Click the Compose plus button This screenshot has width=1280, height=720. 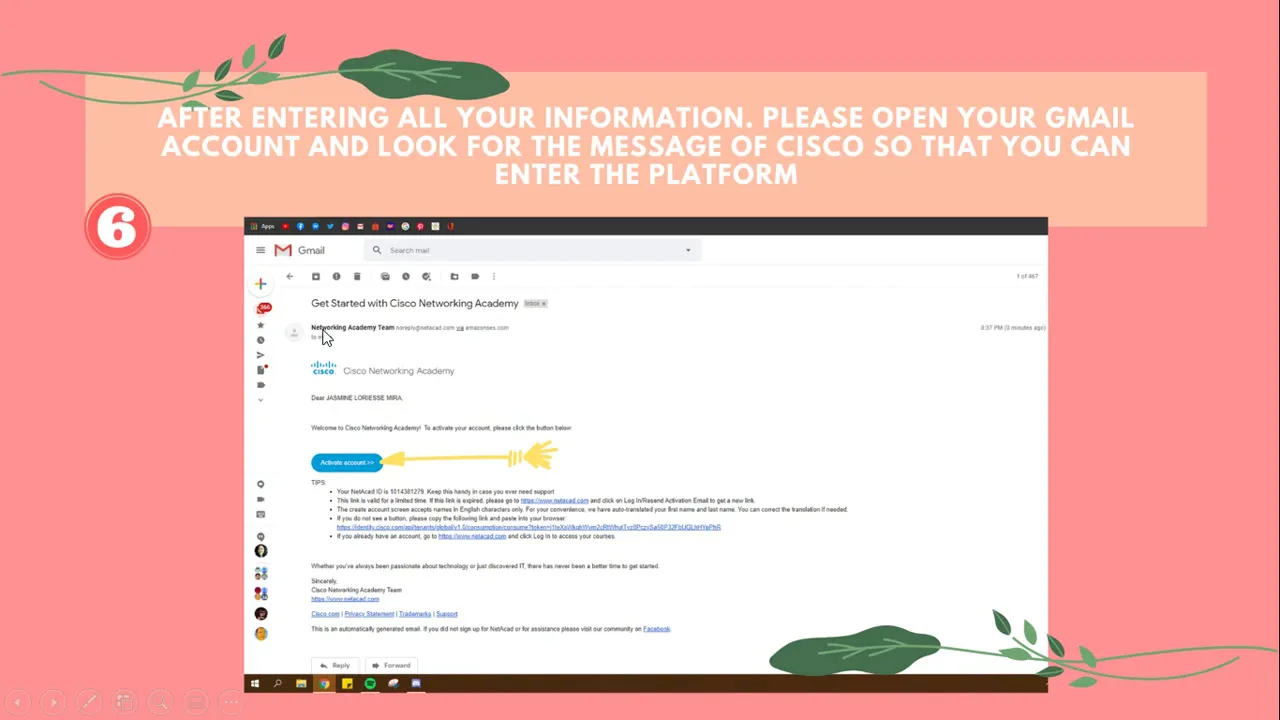(261, 284)
